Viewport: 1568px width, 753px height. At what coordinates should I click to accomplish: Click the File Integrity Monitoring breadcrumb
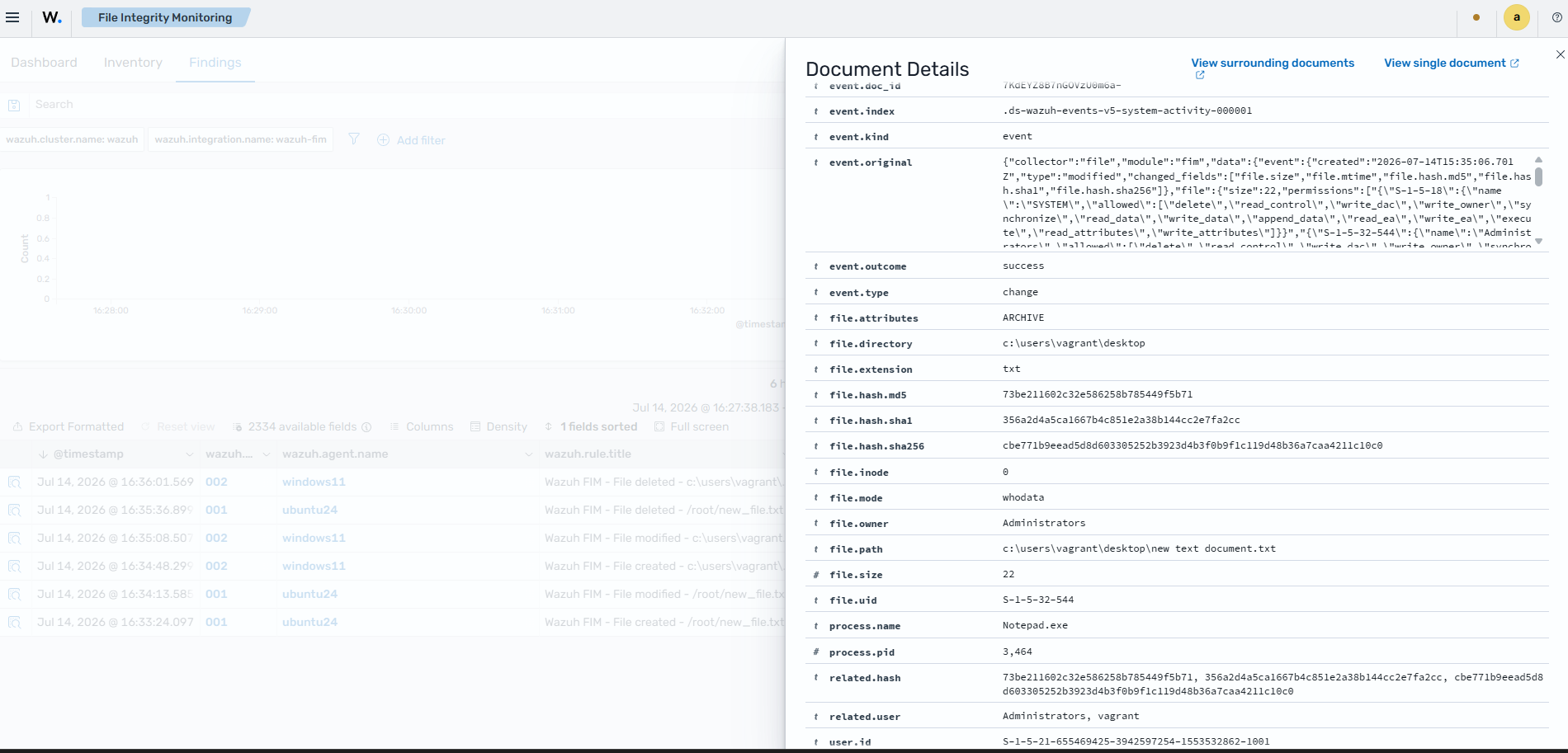point(165,17)
